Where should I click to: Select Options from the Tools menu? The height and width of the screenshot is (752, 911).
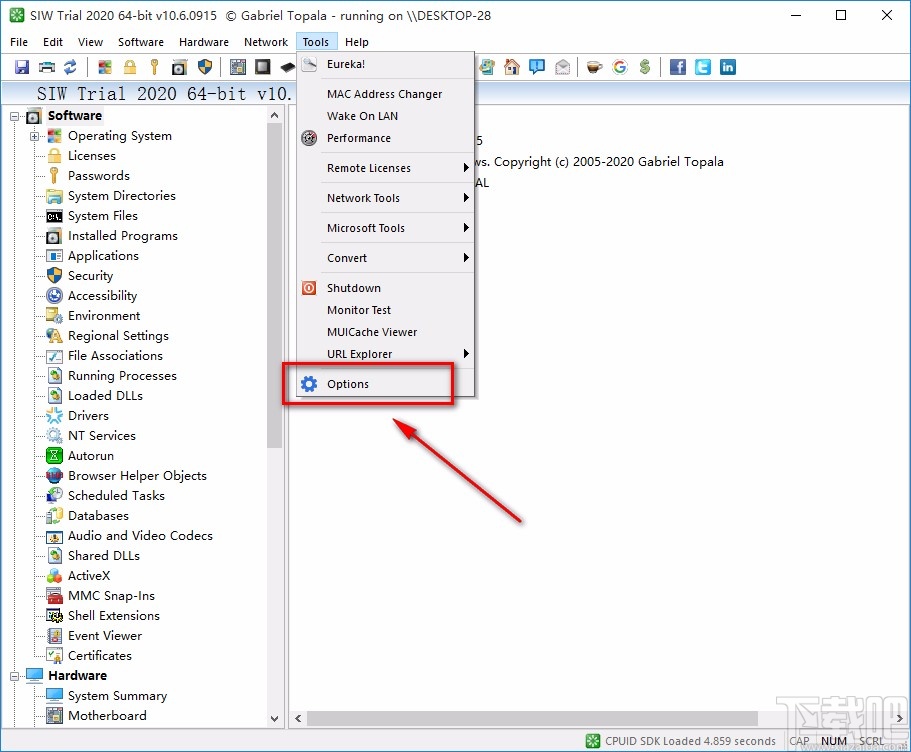tap(348, 384)
